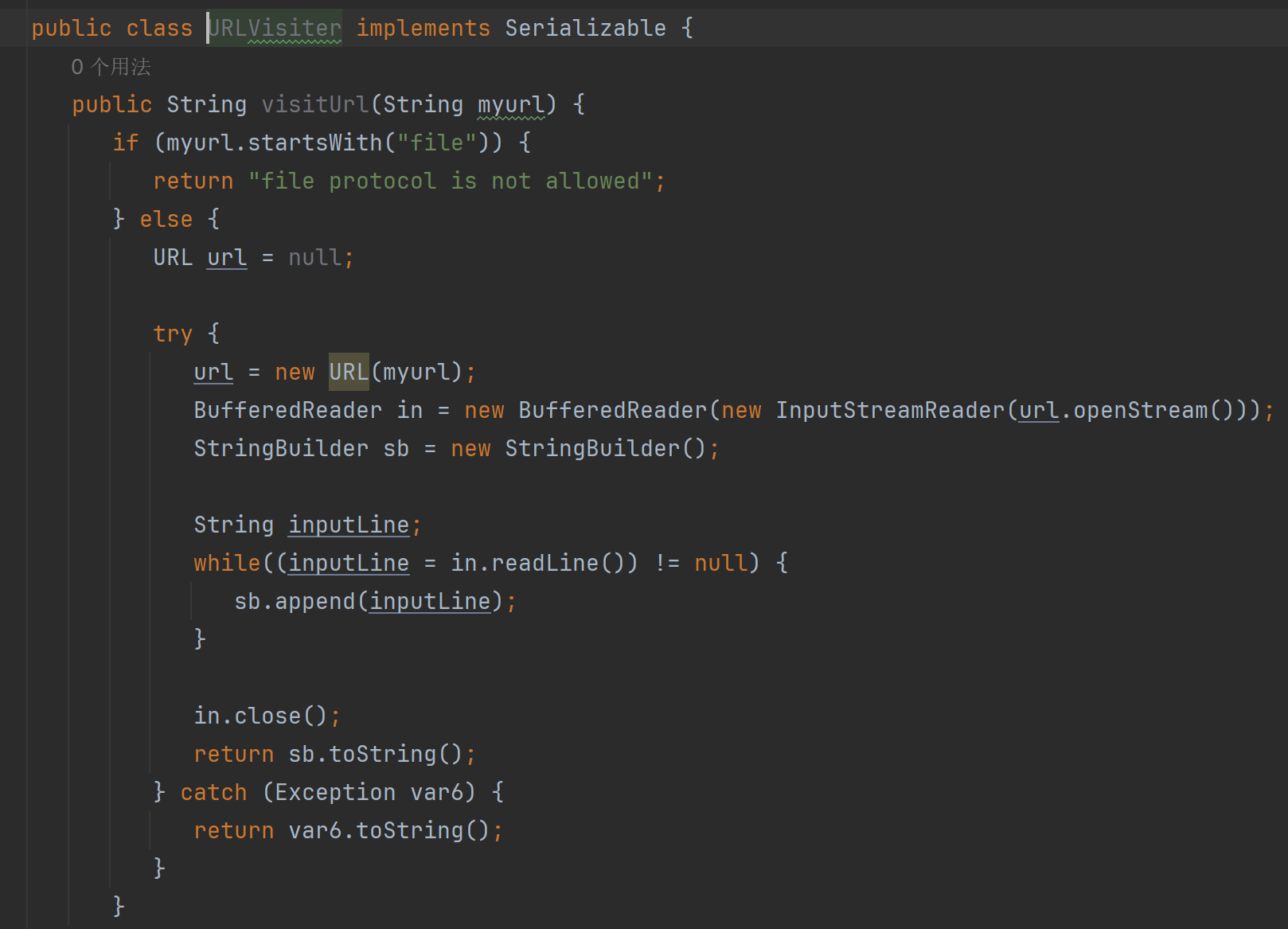The width and height of the screenshot is (1288, 929).
Task: Click the sb.append call
Action: [295, 601]
